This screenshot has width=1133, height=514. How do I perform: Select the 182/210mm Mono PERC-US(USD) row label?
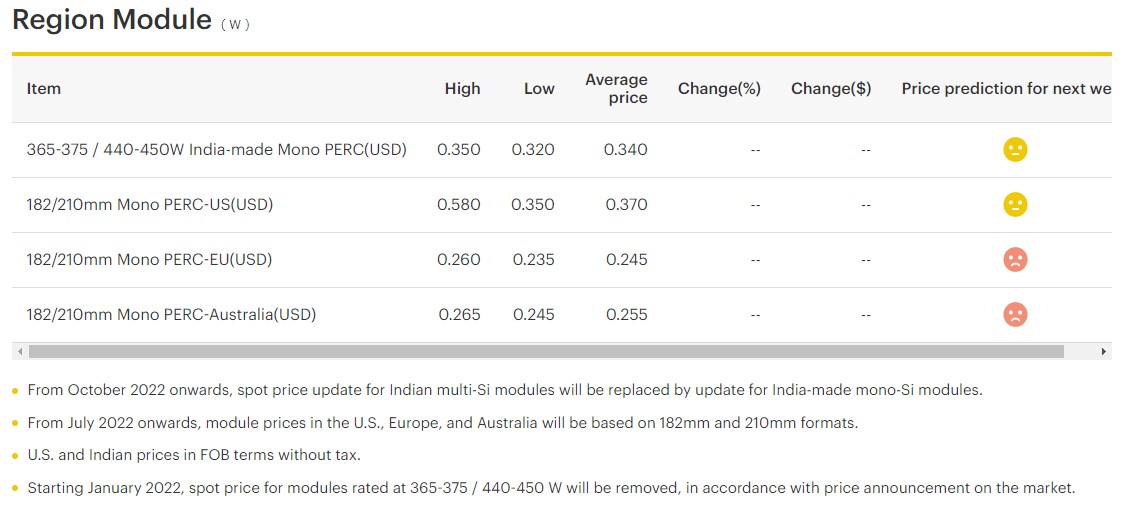(150, 205)
